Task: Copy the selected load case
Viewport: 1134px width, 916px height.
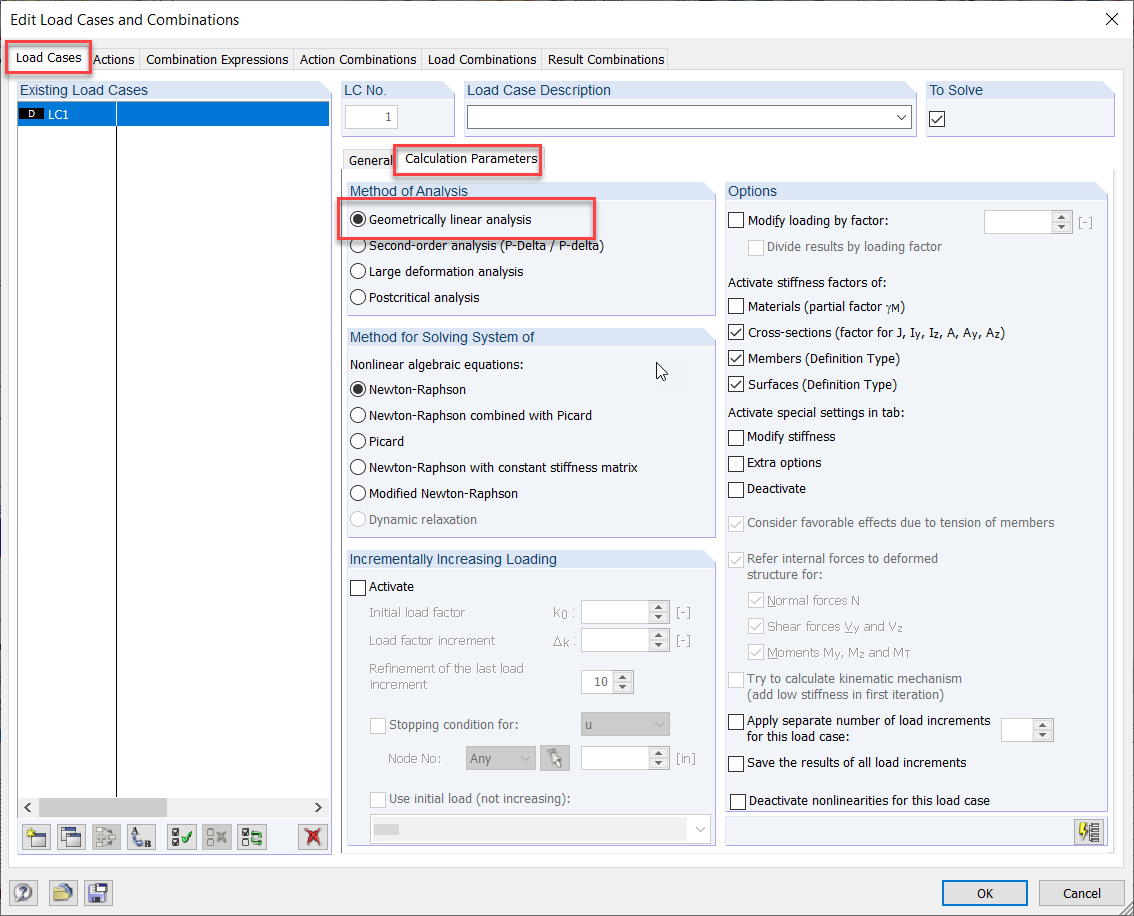Action: pyautogui.click(x=71, y=837)
